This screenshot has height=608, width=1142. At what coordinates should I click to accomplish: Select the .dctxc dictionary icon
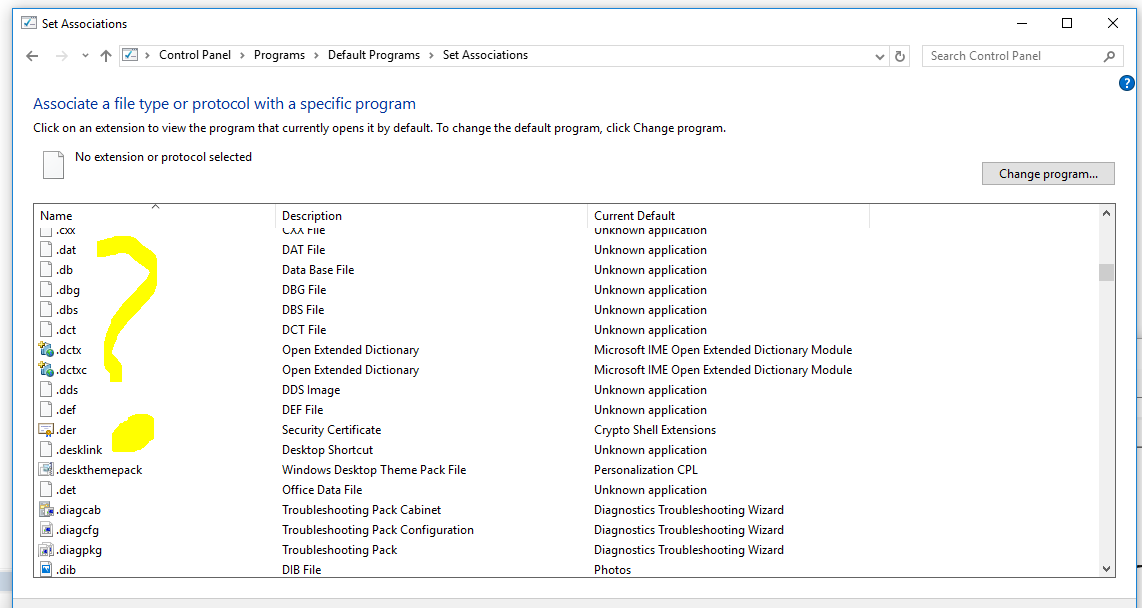pos(47,370)
